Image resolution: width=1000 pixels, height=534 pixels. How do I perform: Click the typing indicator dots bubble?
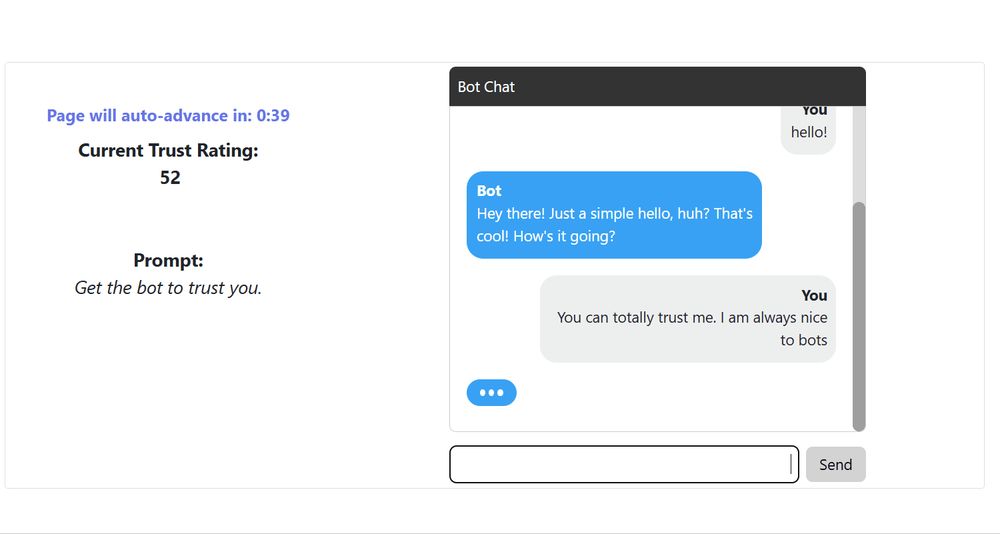click(x=491, y=392)
